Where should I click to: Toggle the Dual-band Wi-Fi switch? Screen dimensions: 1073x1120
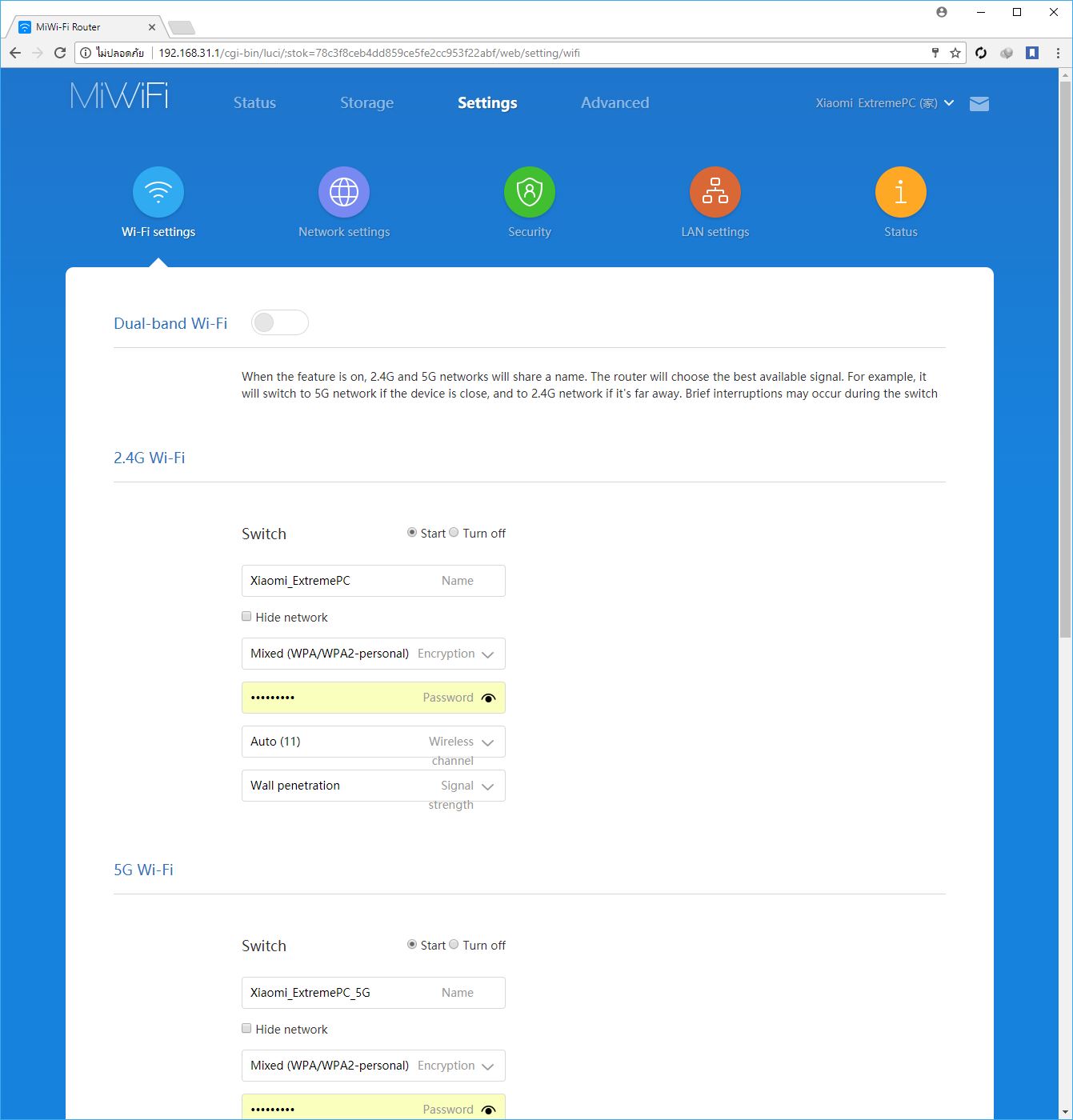click(279, 322)
